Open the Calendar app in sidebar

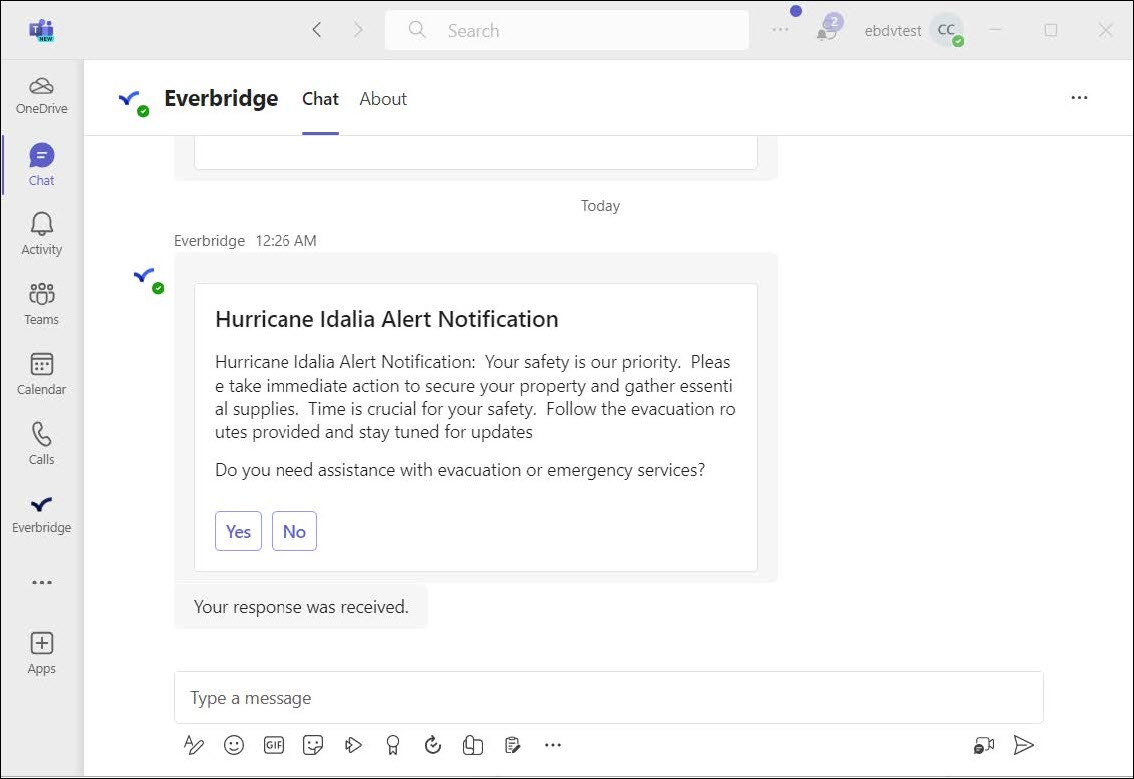[41, 373]
